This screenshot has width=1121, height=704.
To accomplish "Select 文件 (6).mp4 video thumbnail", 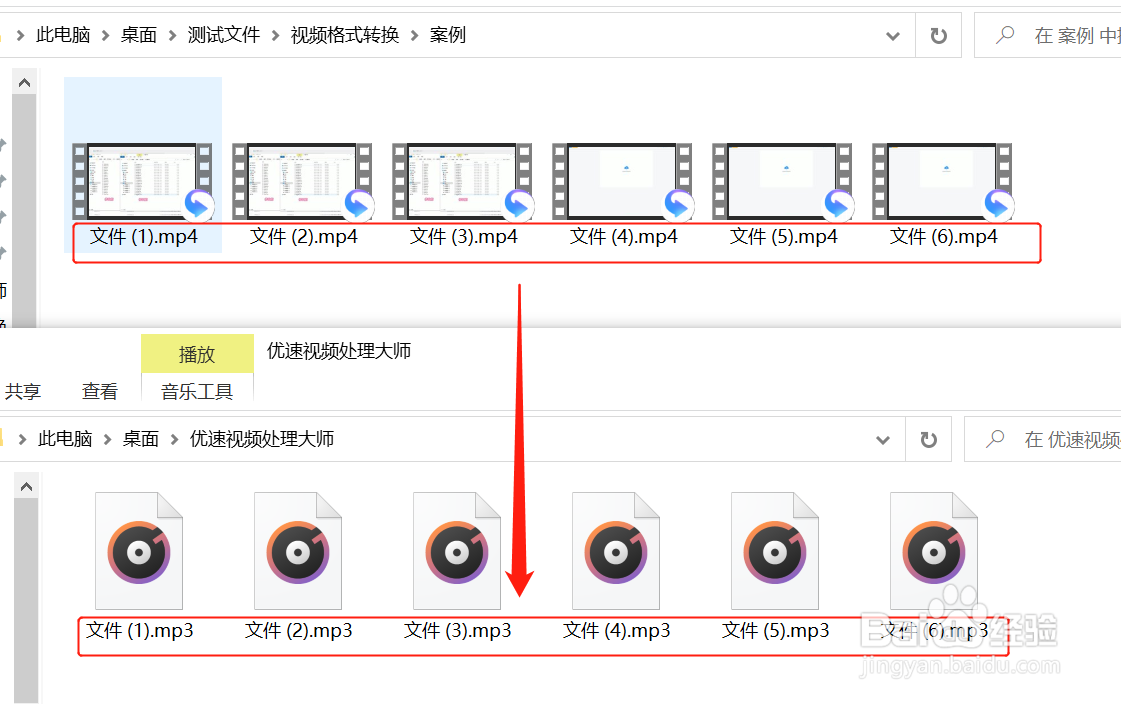I will point(944,182).
